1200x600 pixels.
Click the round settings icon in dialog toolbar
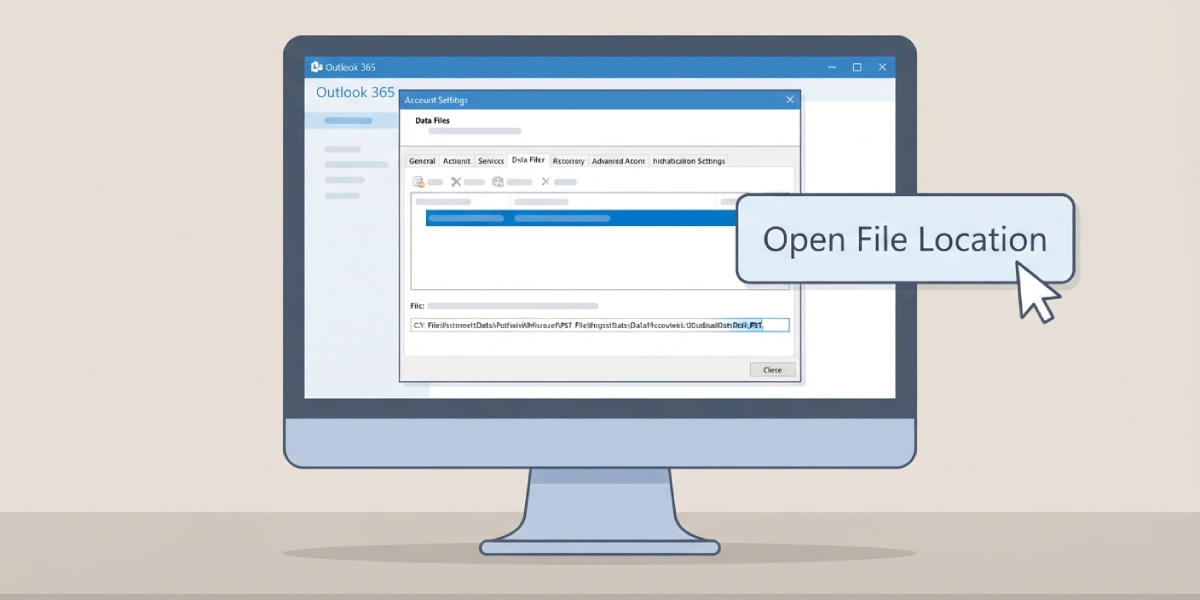click(x=498, y=182)
